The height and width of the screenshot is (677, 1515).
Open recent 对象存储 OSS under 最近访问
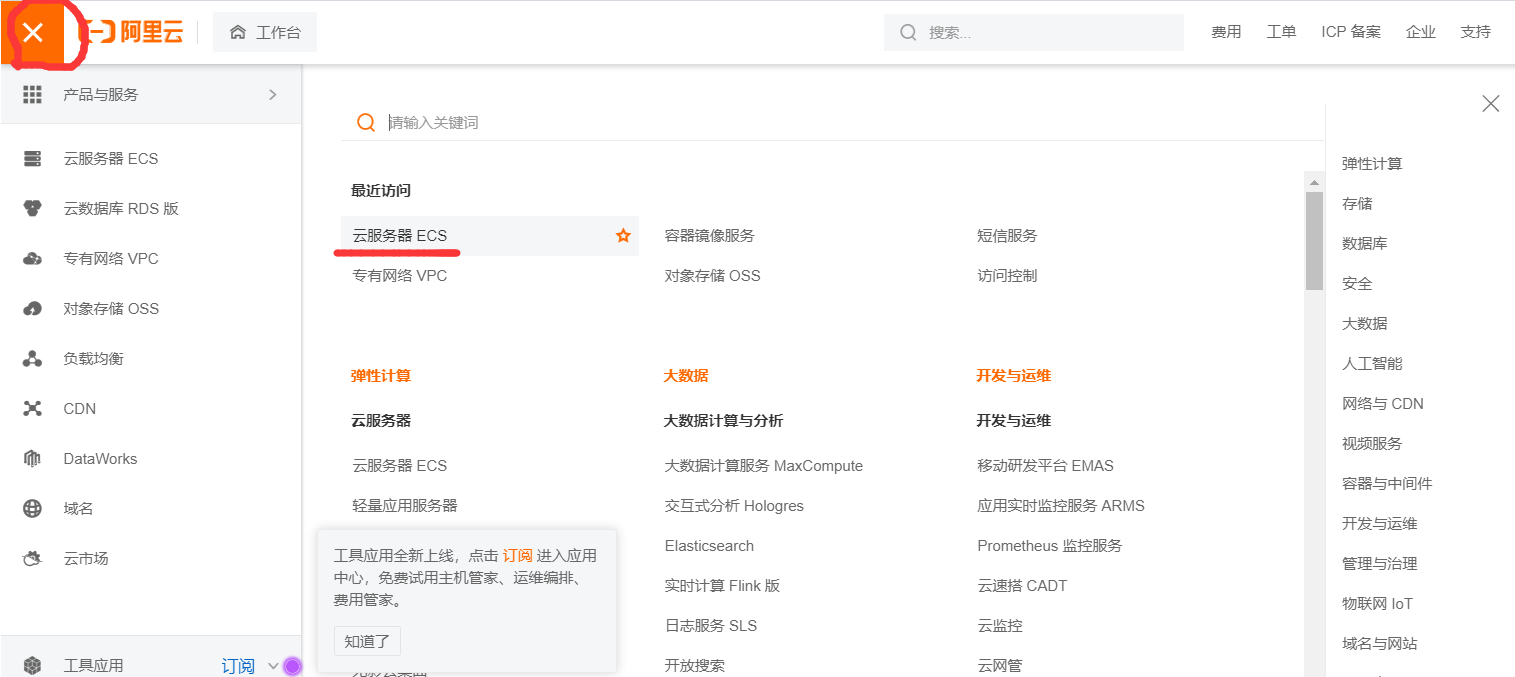[712, 276]
